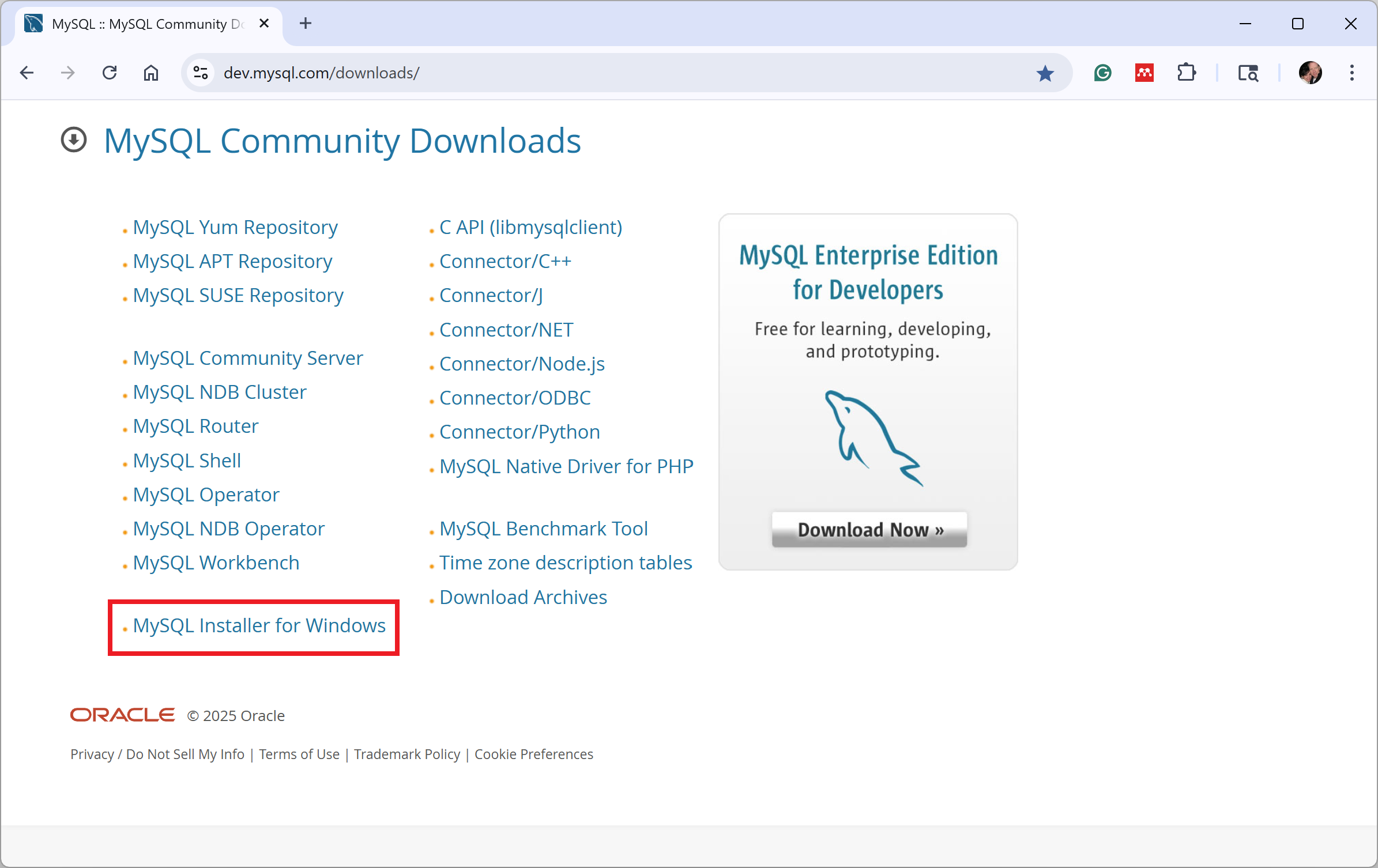1378x868 pixels.
Task: Open MySQL Yum Repository link
Action: point(235,227)
